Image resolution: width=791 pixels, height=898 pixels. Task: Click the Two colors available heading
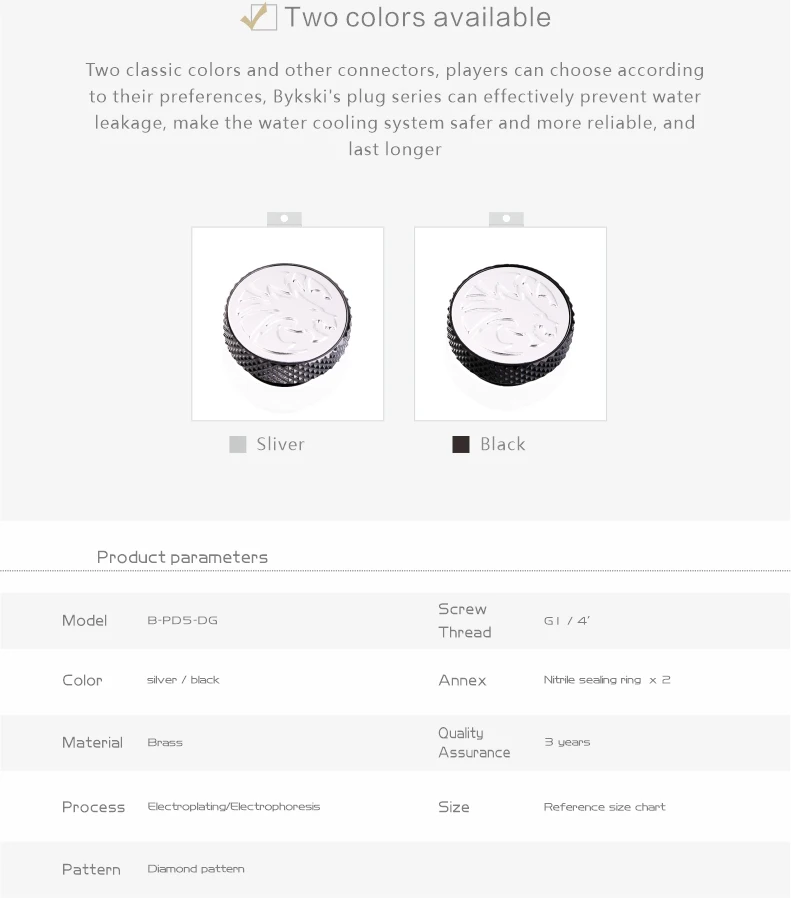417,17
